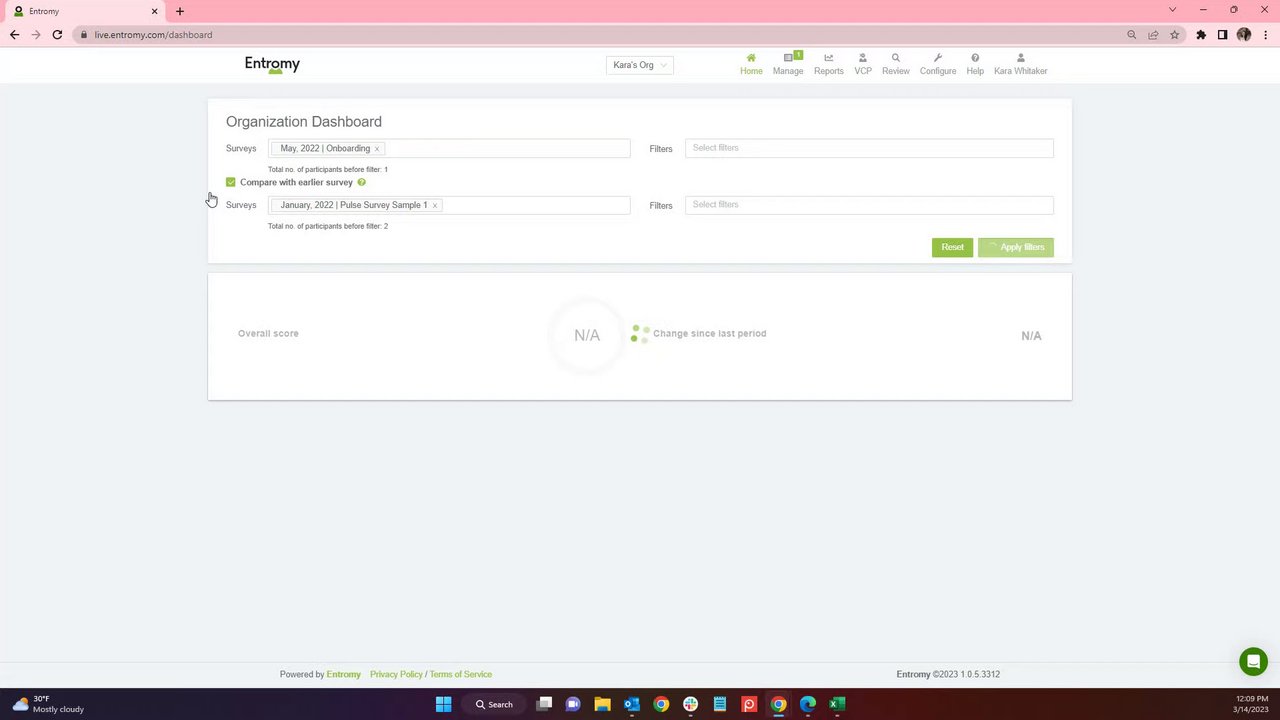Viewport: 1280px width, 720px height.
Task: Click the Apply filters button
Action: [x=1016, y=247]
